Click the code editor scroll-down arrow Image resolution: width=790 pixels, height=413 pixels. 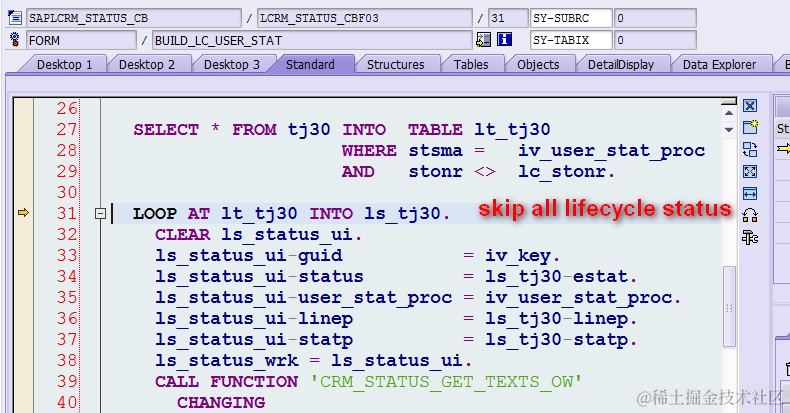(729, 130)
